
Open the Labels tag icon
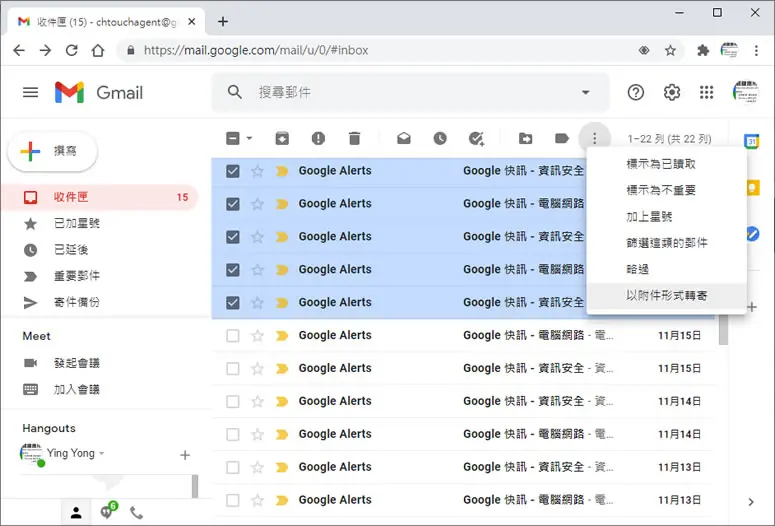[562, 138]
